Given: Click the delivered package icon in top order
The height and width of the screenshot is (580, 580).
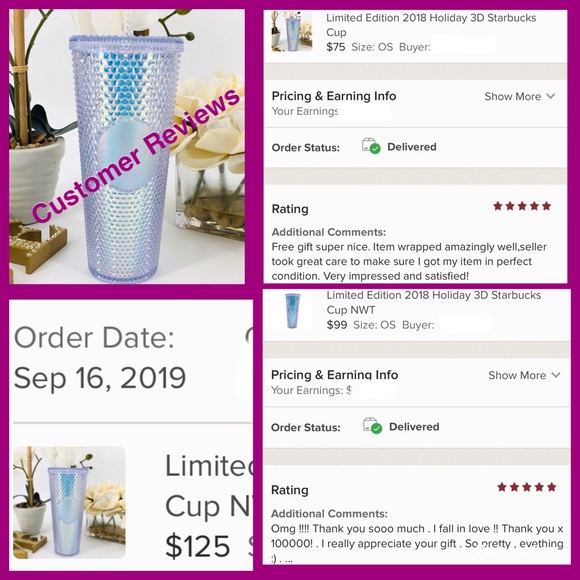Looking at the screenshot, I should pos(371,146).
